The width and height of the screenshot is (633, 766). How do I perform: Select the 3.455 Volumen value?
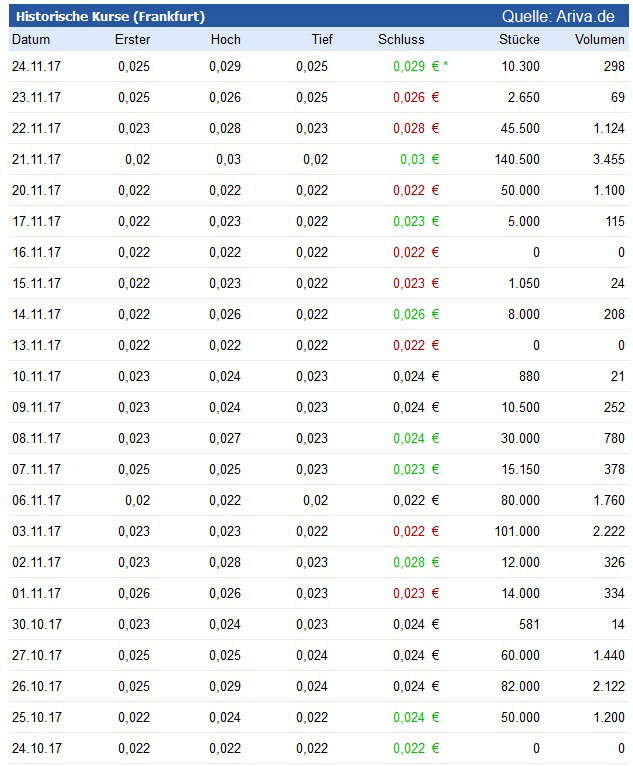tap(608, 159)
